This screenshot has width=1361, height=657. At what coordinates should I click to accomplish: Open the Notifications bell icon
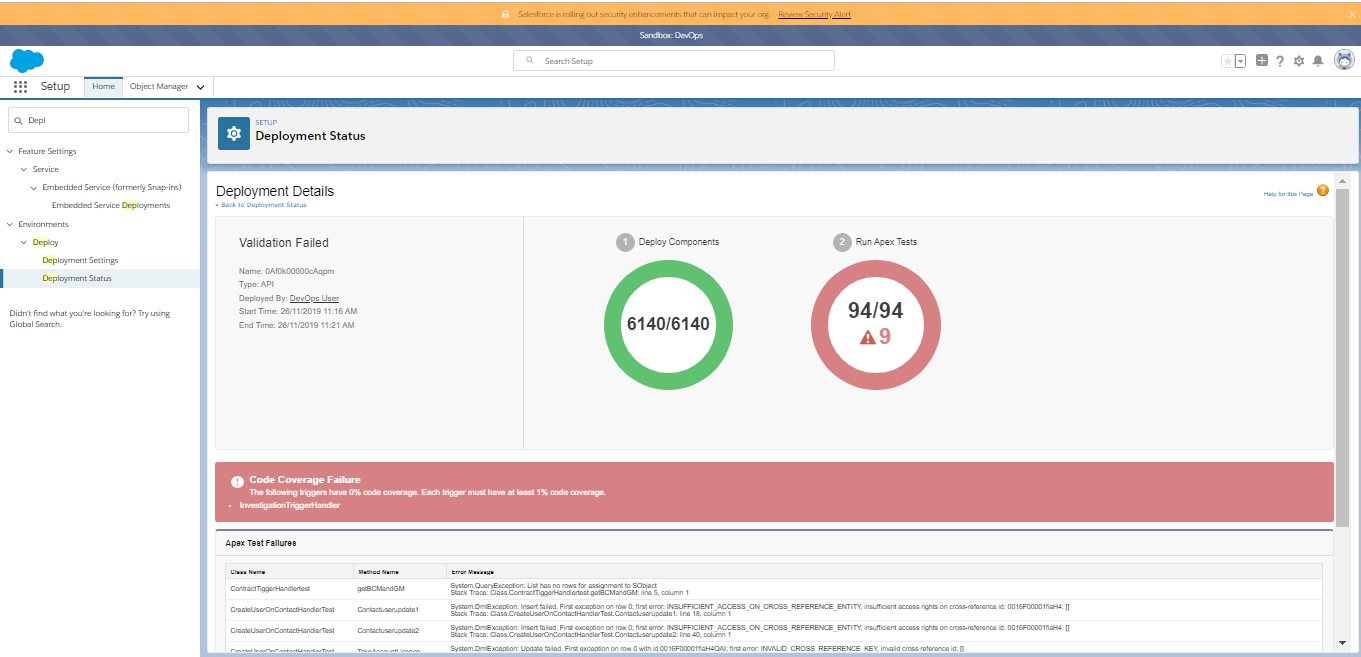click(1318, 61)
